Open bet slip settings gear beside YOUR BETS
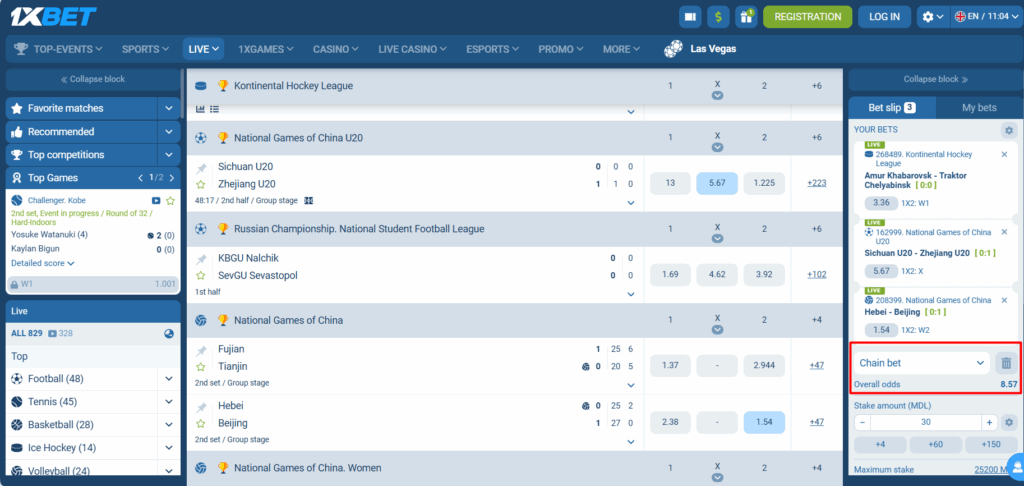Screen dimensions: 1024x486 [1009, 130]
